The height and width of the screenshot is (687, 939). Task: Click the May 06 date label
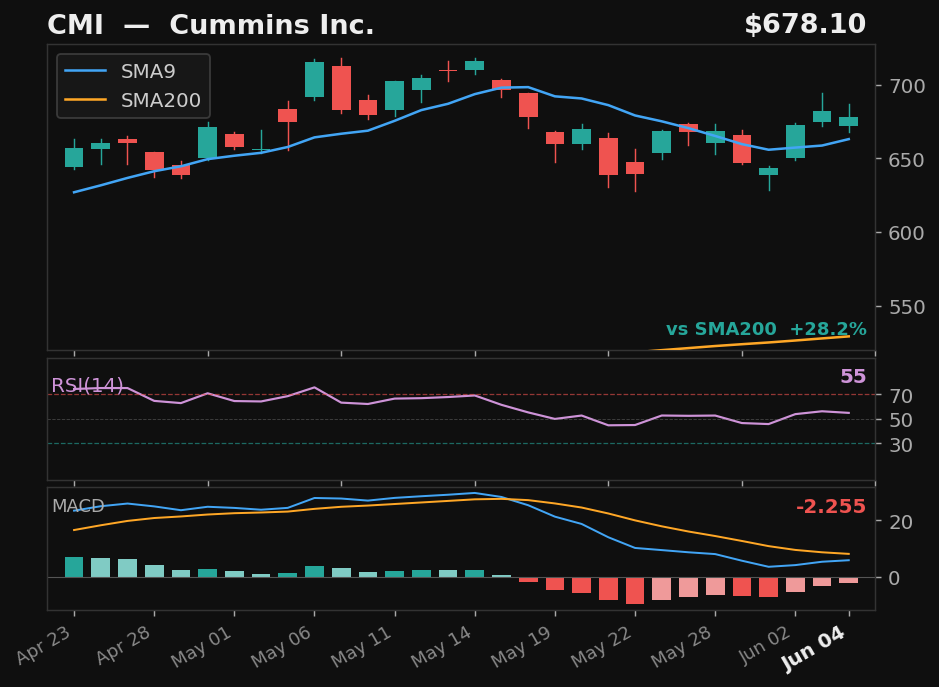(x=283, y=647)
